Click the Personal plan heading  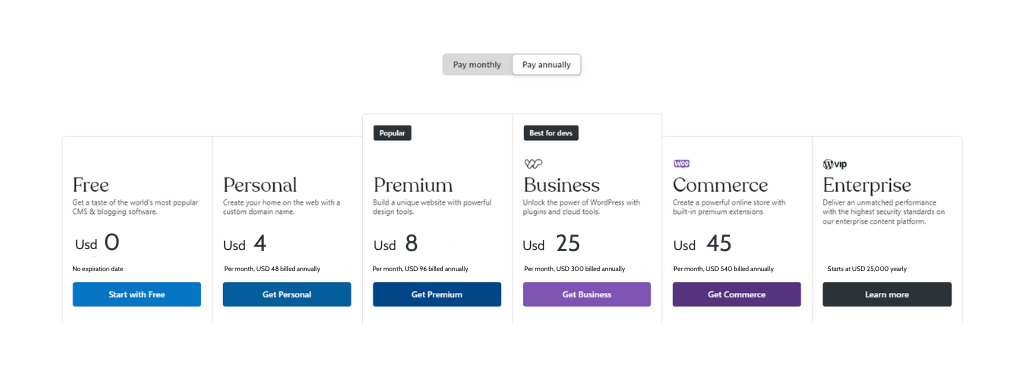click(x=260, y=185)
